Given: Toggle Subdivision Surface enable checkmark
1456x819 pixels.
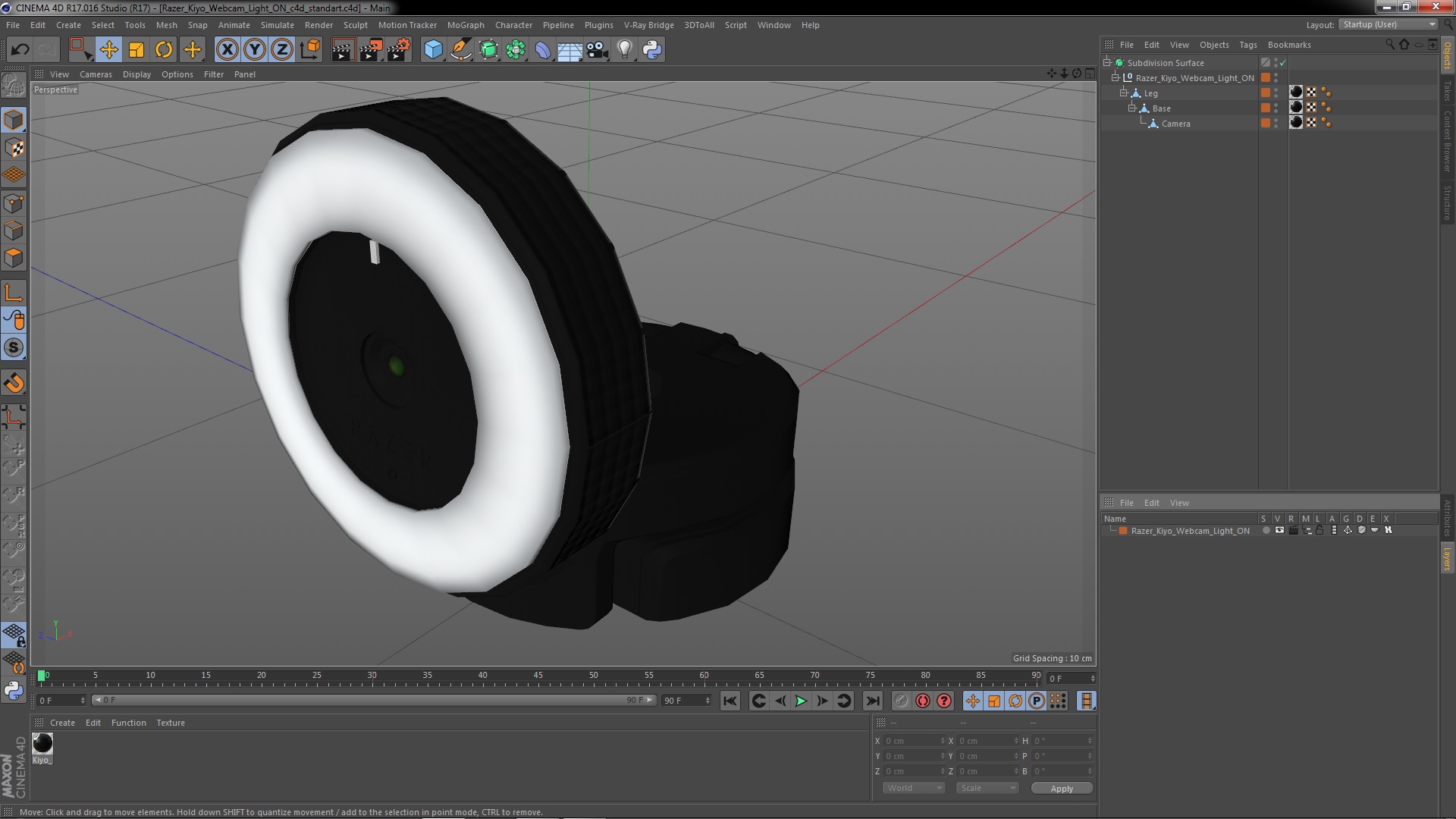Looking at the screenshot, I should (1283, 63).
